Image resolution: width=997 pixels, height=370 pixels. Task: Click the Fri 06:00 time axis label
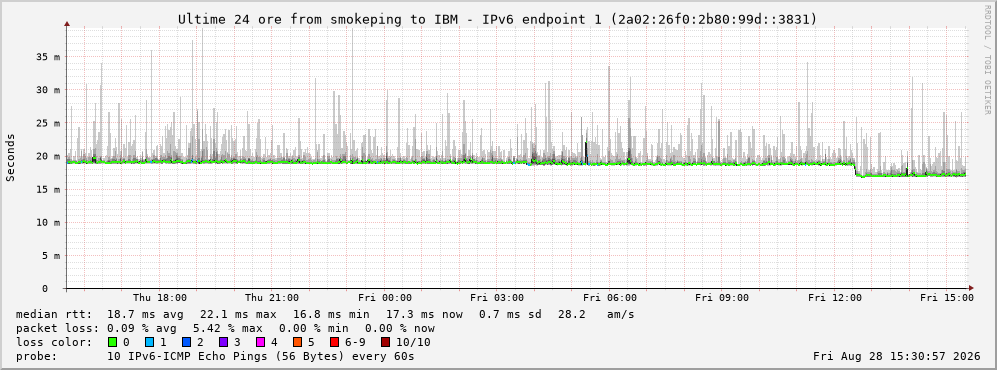[x=610, y=298]
